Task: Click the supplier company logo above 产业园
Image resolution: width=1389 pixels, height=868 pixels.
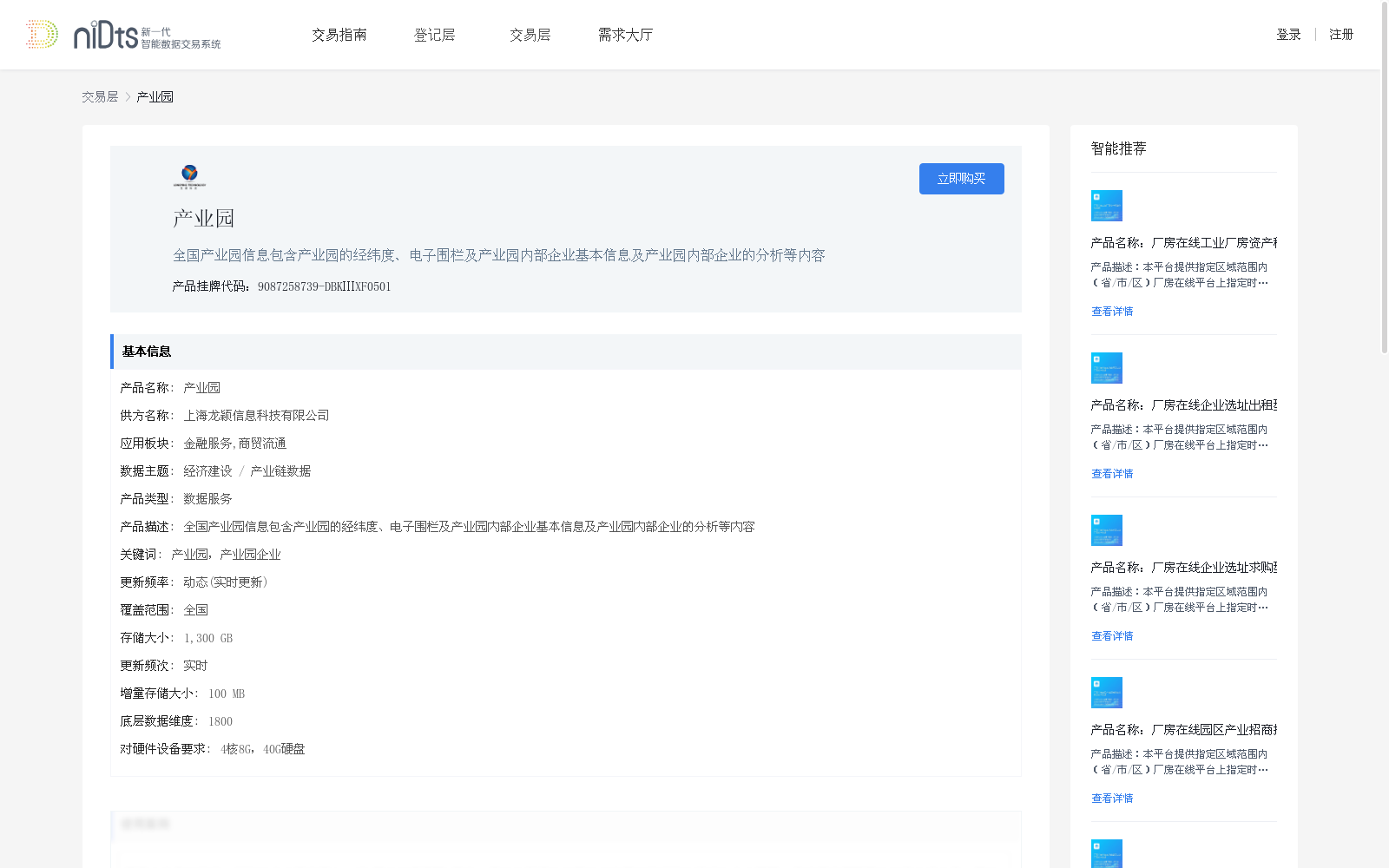Action: tap(189, 177)
